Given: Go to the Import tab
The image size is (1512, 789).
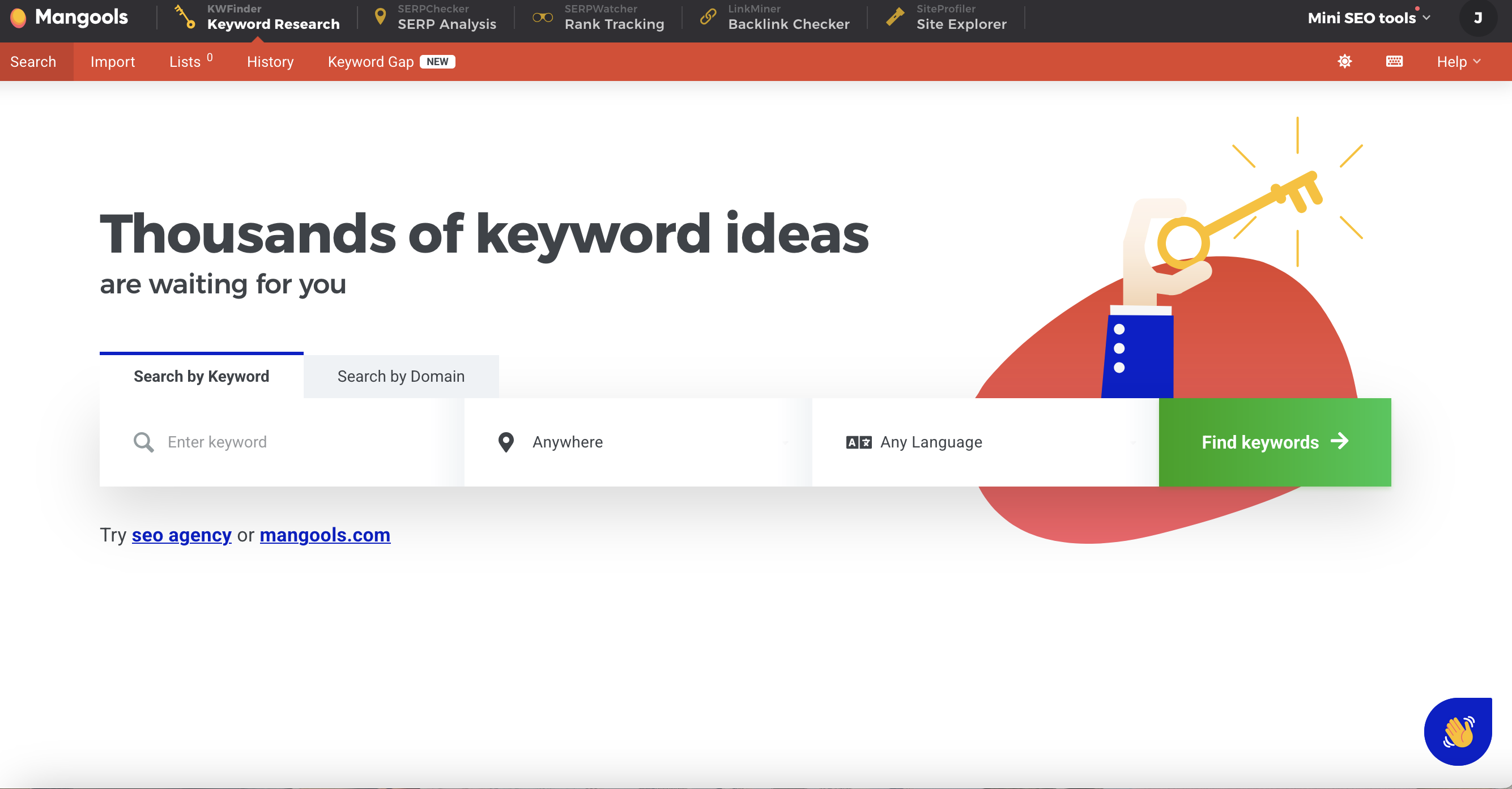Looking at the screenshot, I should click(x=113, y=62).
